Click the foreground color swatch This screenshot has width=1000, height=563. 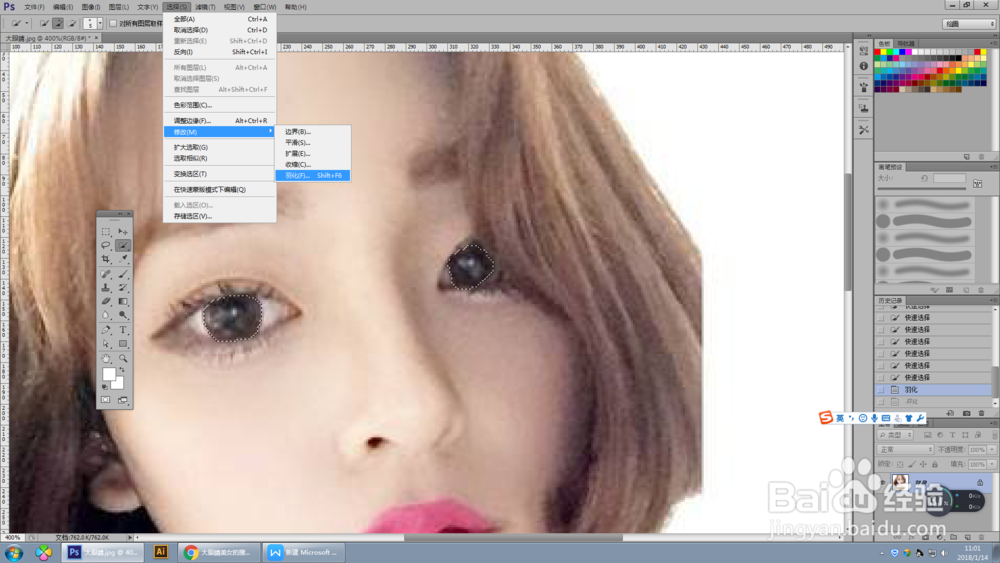coord(108,374)
